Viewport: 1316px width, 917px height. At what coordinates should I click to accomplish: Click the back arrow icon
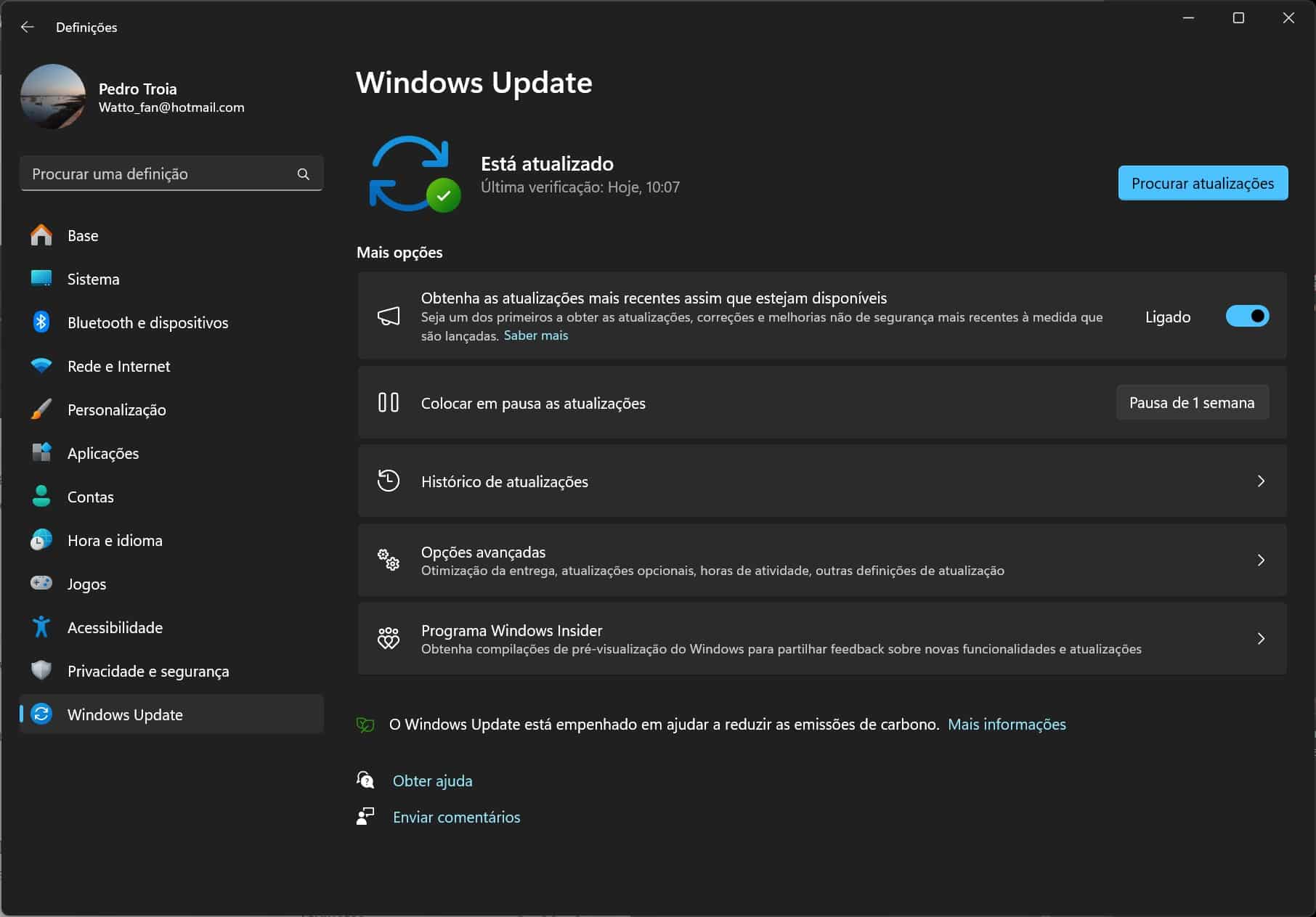(x=28, y=27)
